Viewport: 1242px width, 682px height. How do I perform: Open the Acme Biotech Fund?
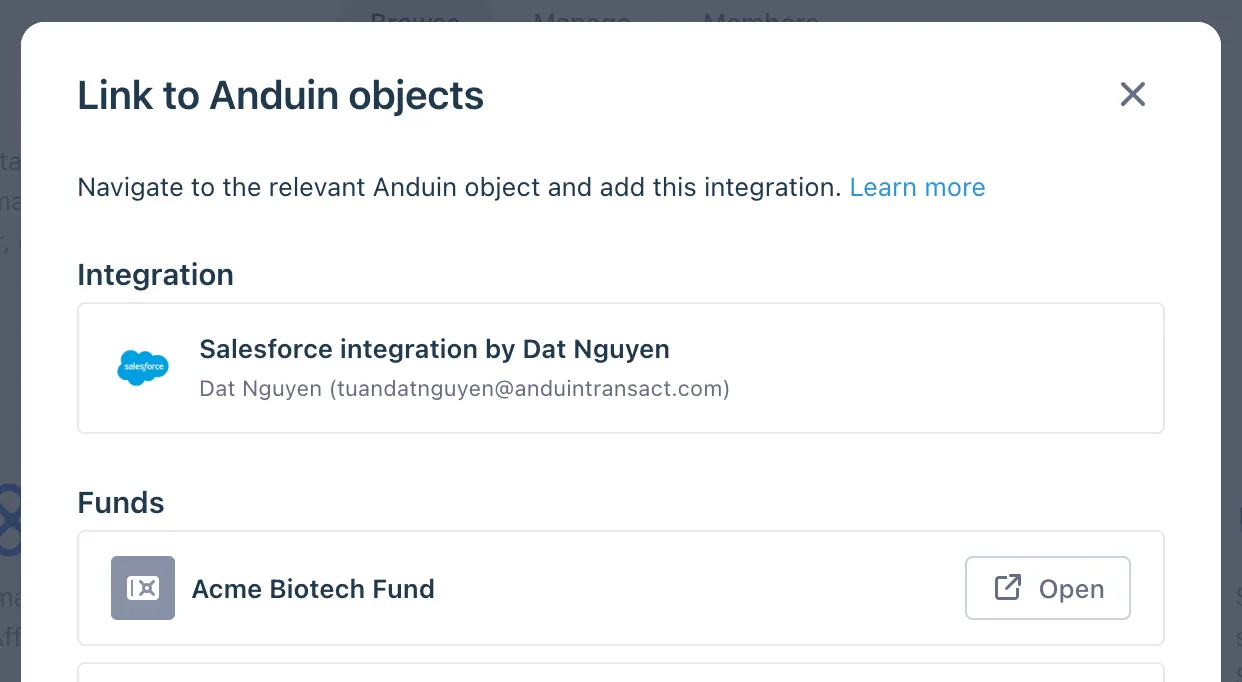click(x=1048, y=588)
